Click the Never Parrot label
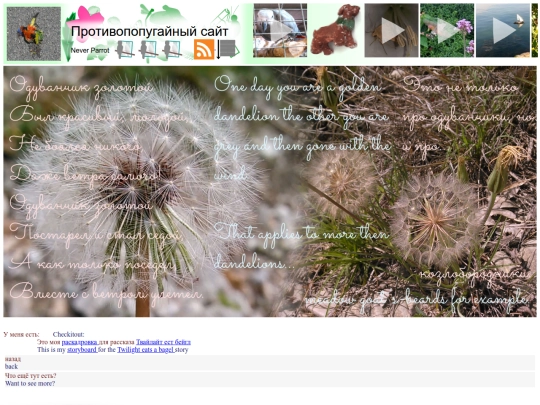This screenshot has width=540, height=405. point(90,50)
